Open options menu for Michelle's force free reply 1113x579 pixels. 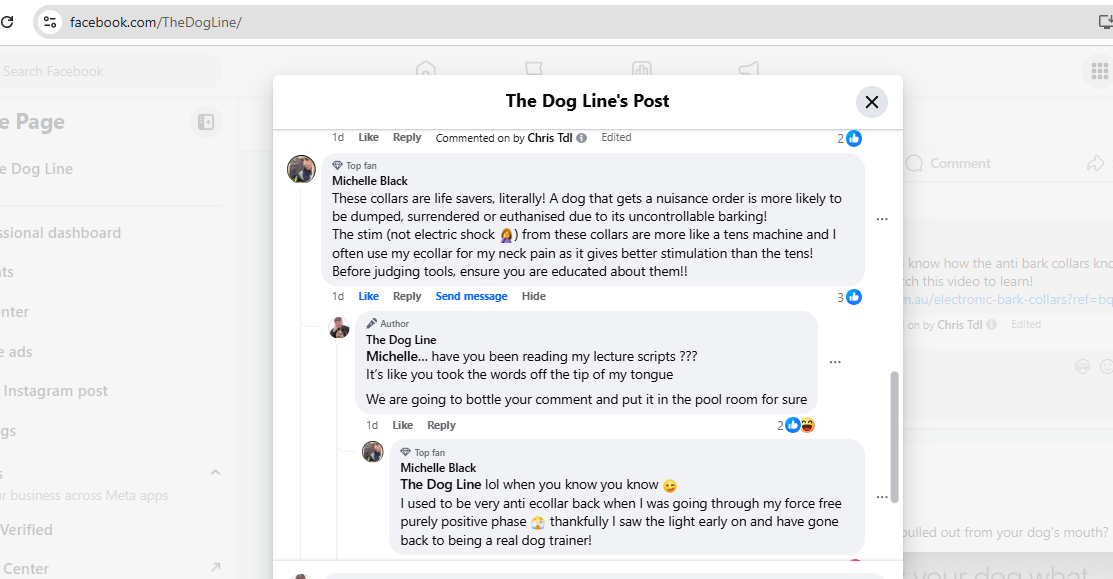tap(882, 497)
